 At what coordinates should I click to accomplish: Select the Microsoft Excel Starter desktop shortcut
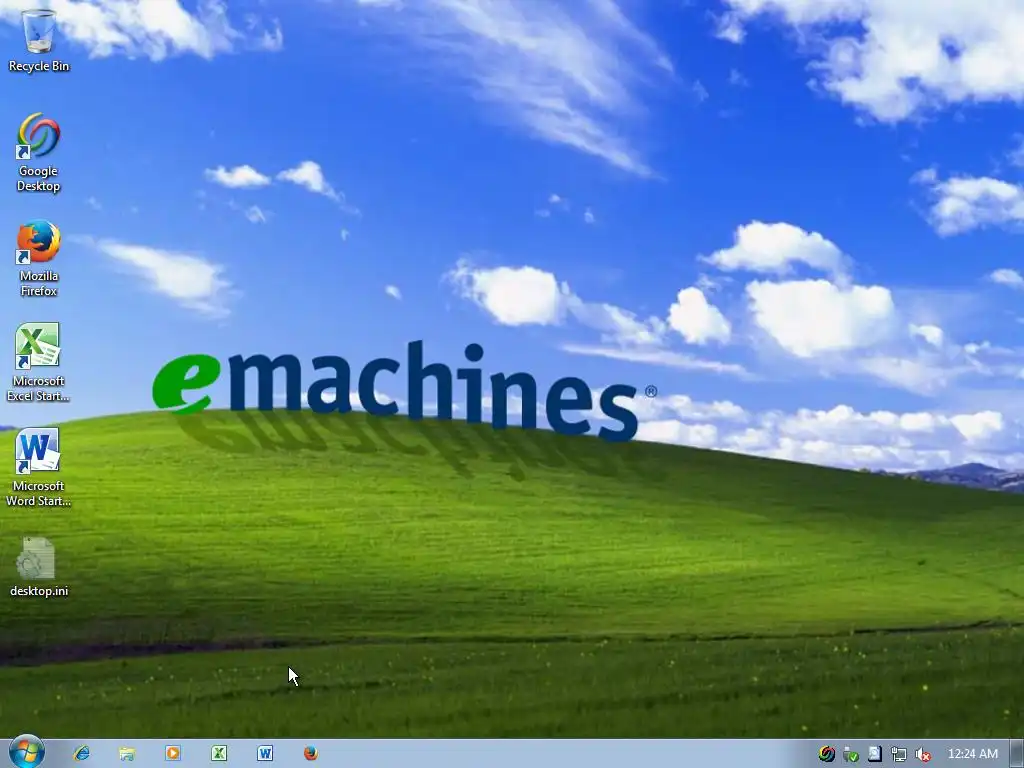pos(38,362)
